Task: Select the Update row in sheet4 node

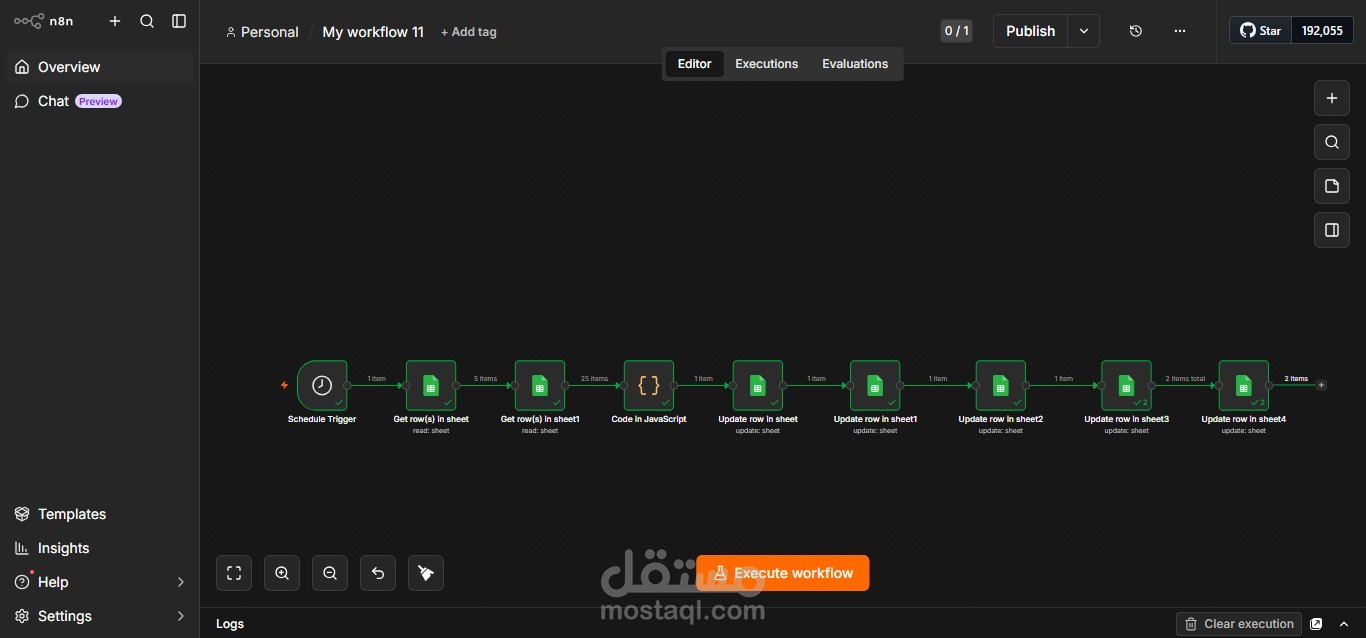Action: click(1244, 385)
